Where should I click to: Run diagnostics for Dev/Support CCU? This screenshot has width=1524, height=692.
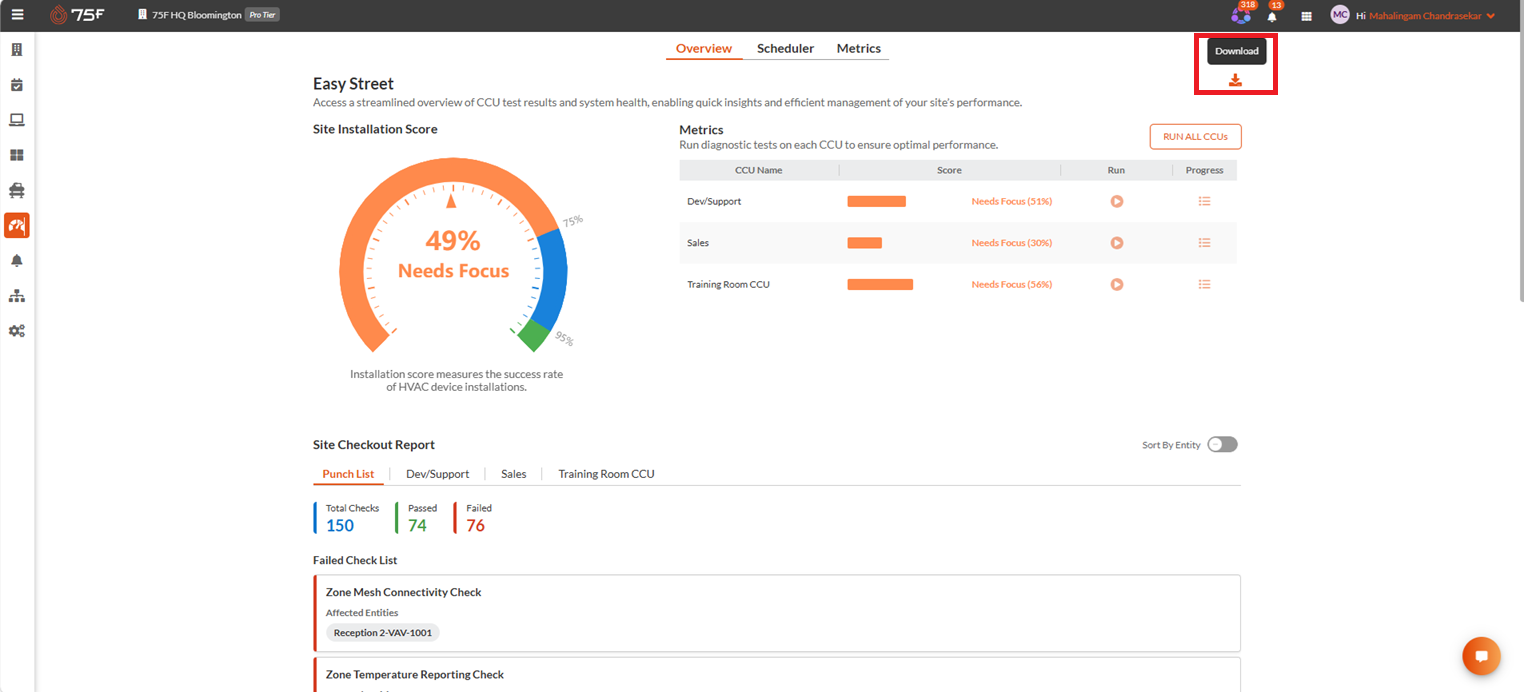click(1117, 201)
